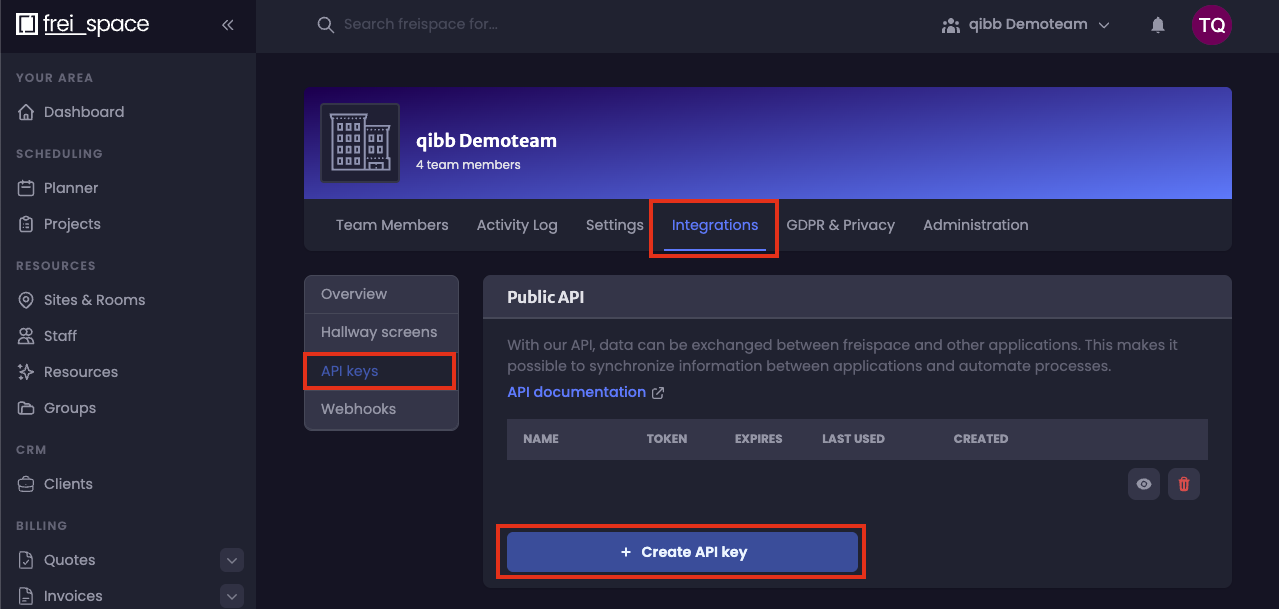Open the qibb Demoteam team dropdown
1279x609 pixels.
(1026, 25)
